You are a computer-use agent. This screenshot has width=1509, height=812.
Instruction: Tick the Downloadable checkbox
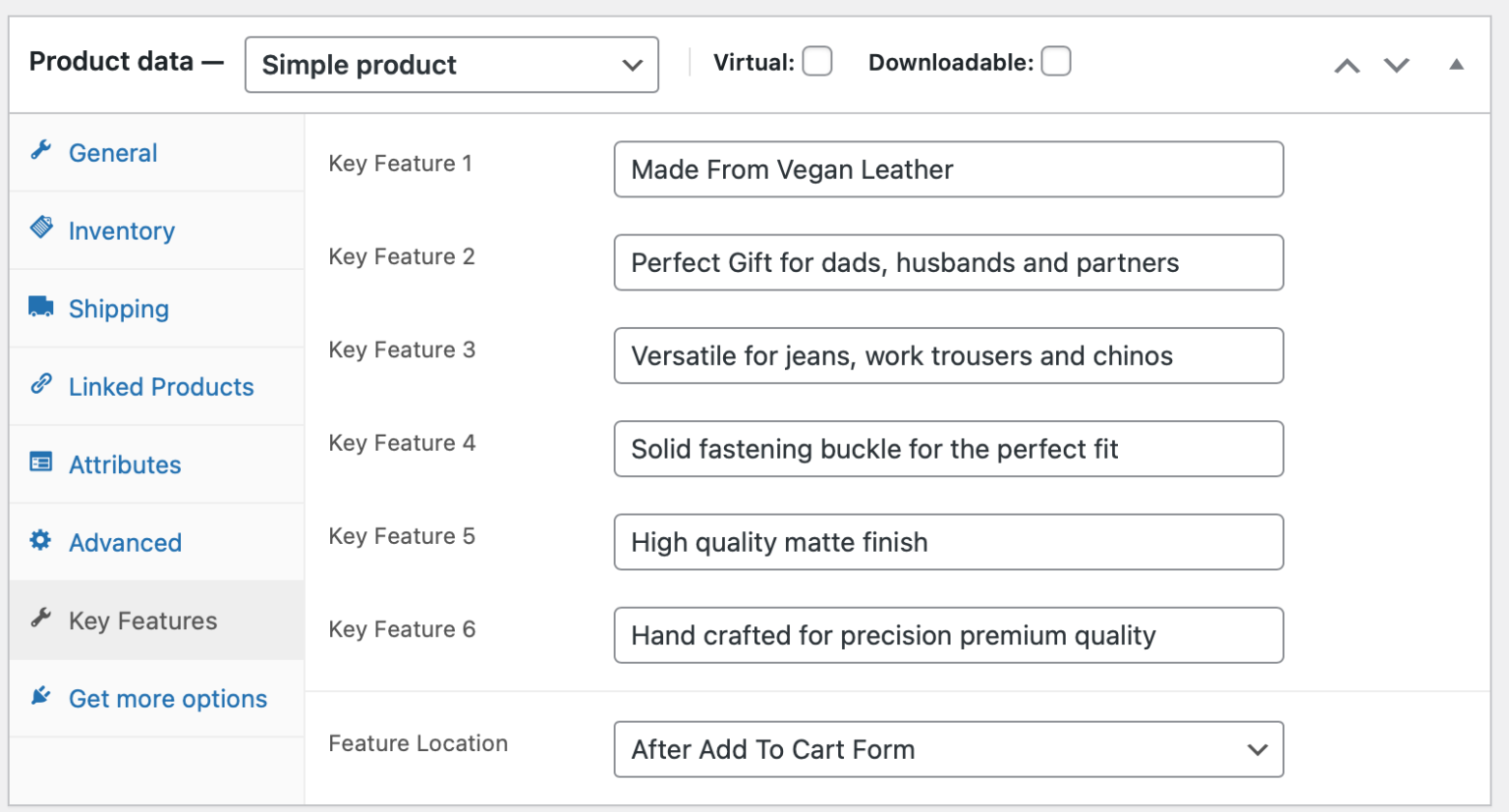1056,62
